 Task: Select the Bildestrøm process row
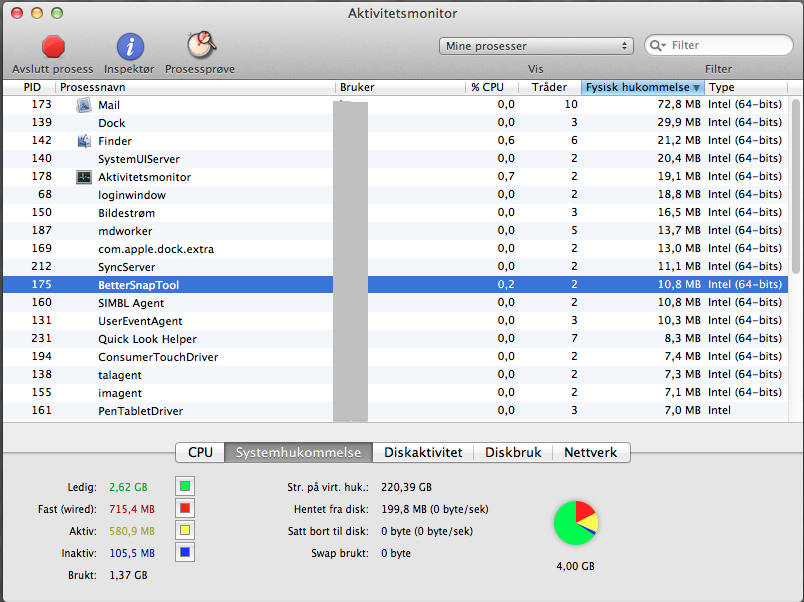[395, 212]
